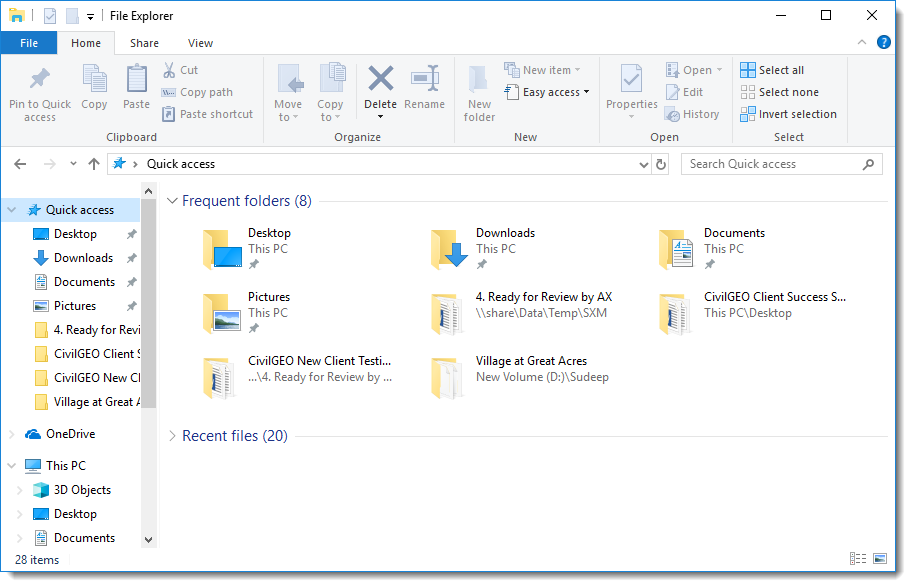The image size is (911, 587).
Task: Click the Rename icon in the ribbon
Action: [x=425, y=88]
